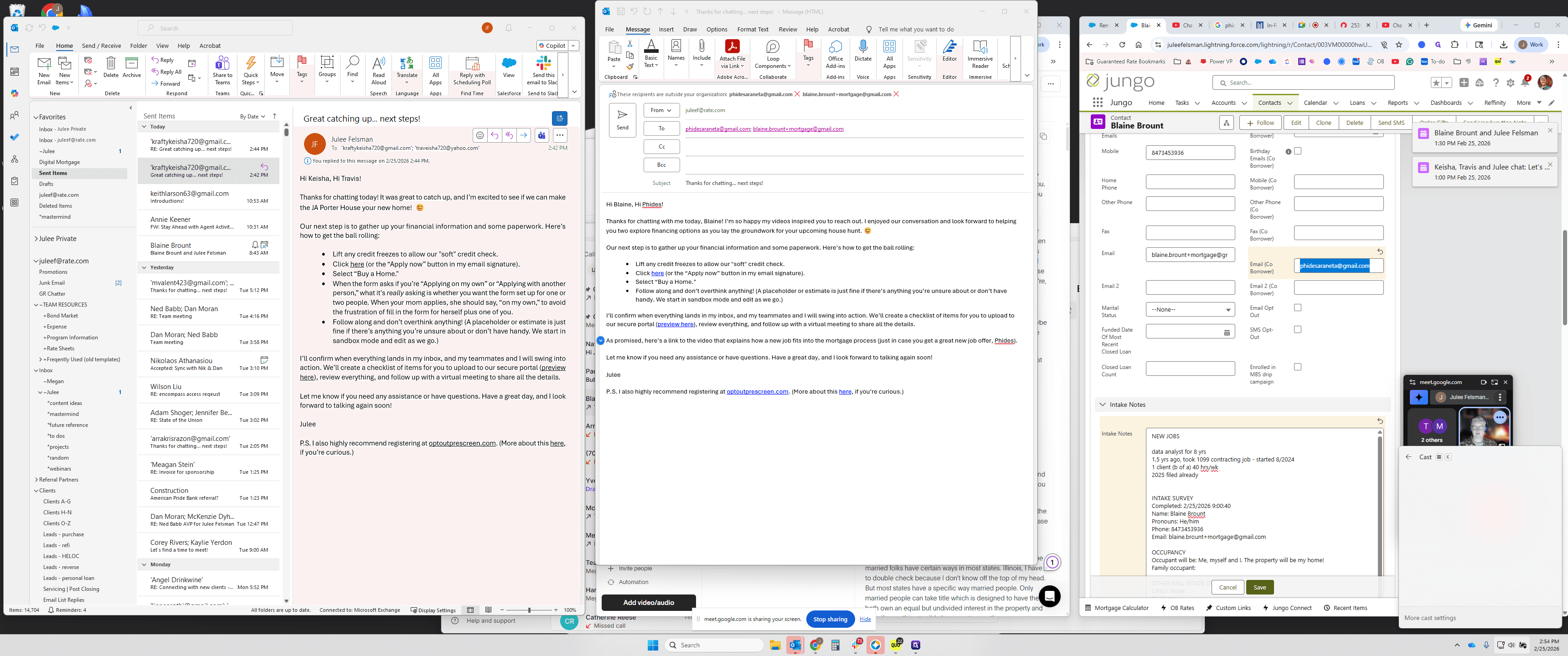Open Share to Teams in Outlook ribbon

click(222, 70)
